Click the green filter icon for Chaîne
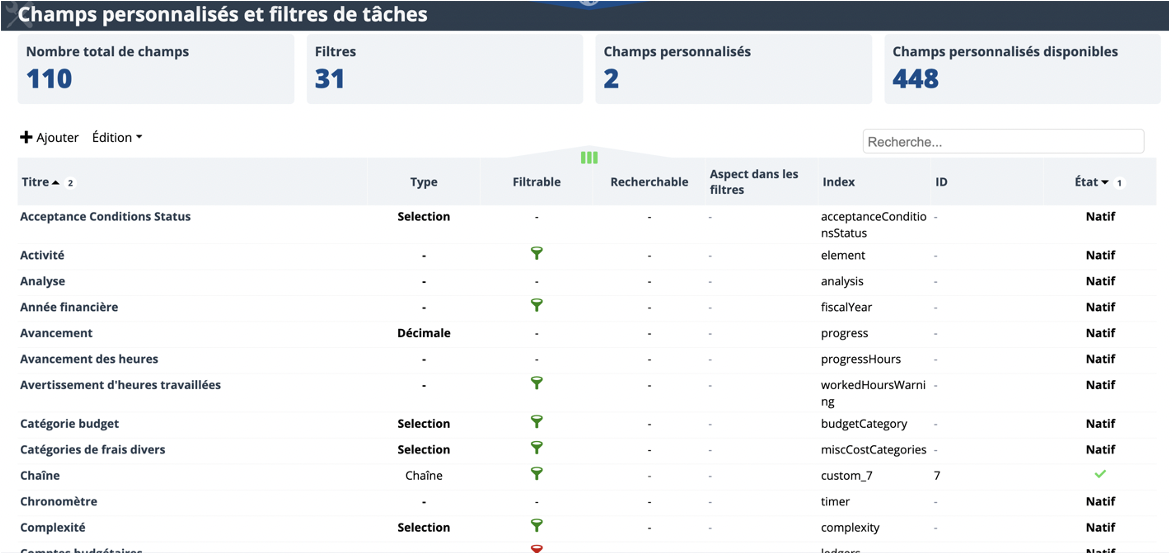Image resolution: width=1172 pixels, height=556 pixels. tap(536, 473)
